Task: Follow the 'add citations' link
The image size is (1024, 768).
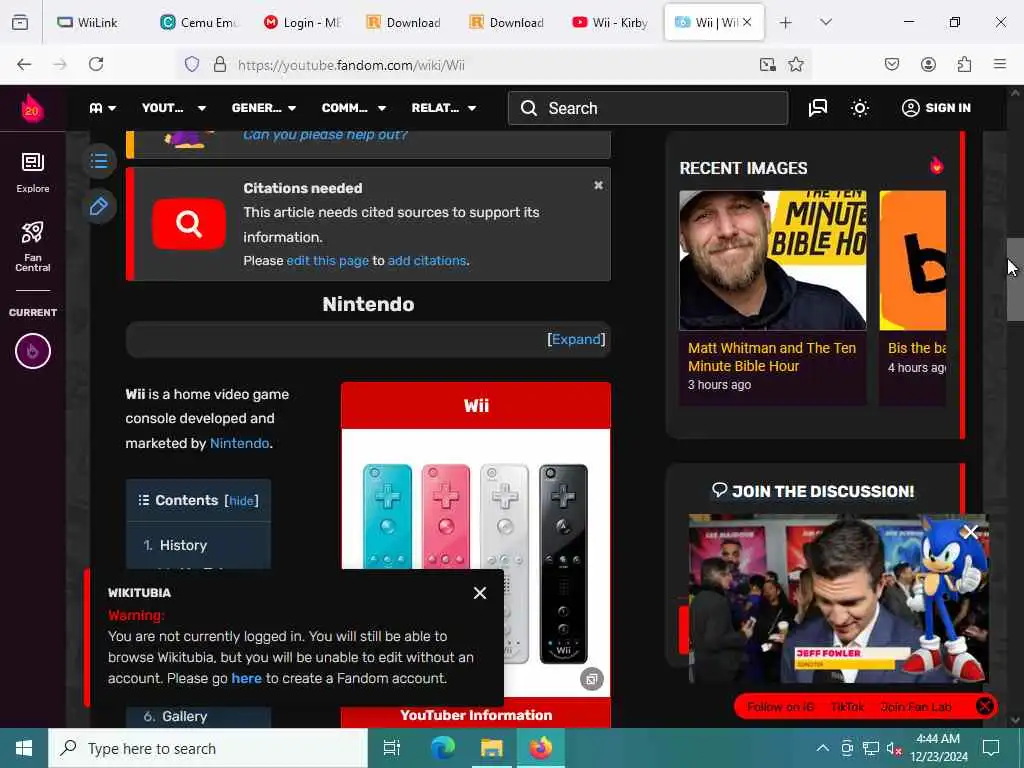Action: click(427, 261)
